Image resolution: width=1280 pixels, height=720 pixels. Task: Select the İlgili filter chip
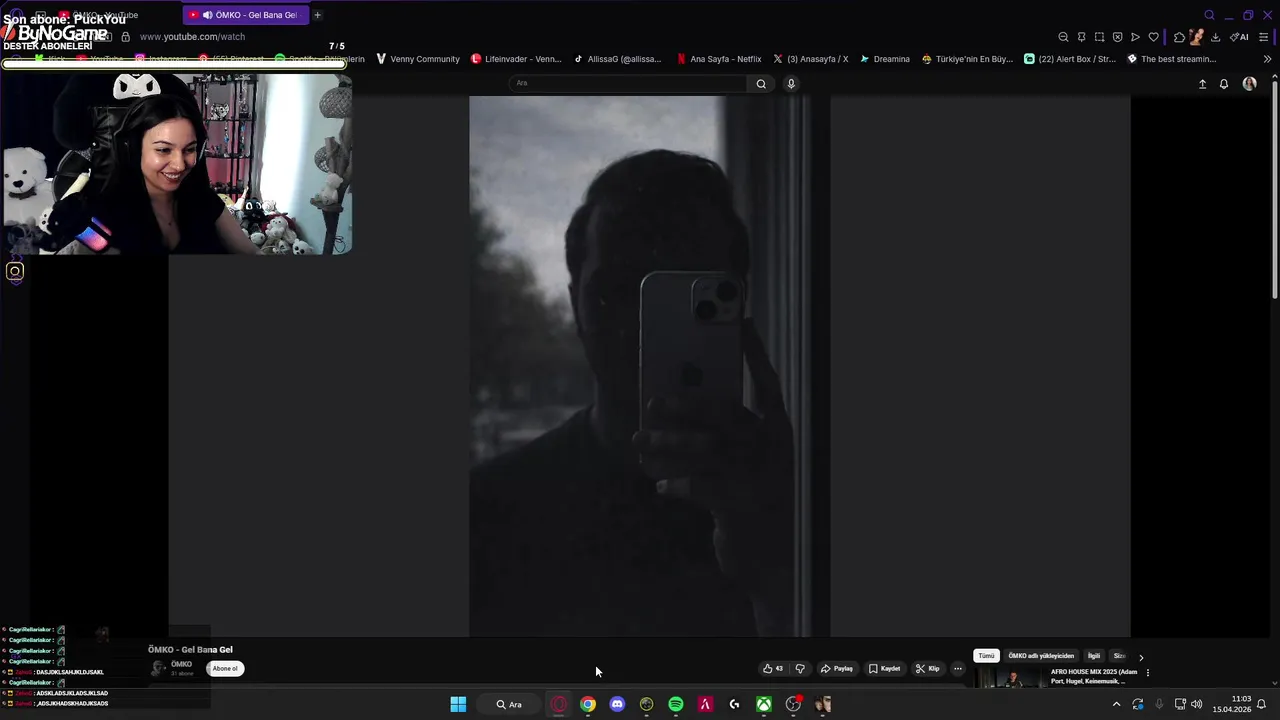pyautogui.click(x=1094, y=656)
